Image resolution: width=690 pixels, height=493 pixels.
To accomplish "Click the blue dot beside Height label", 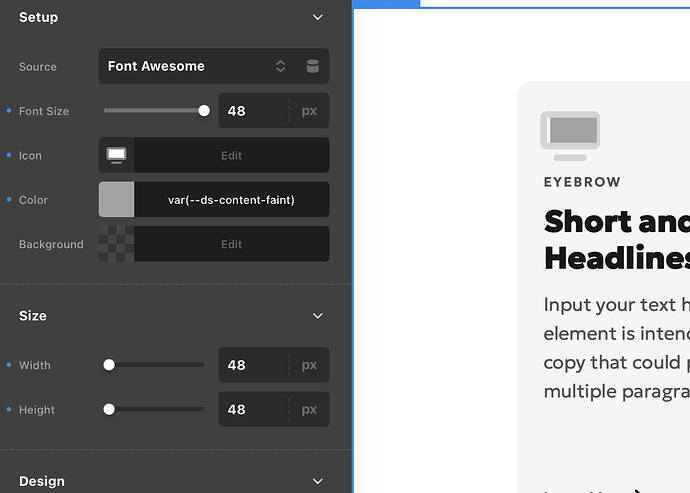I will [9, 409].
